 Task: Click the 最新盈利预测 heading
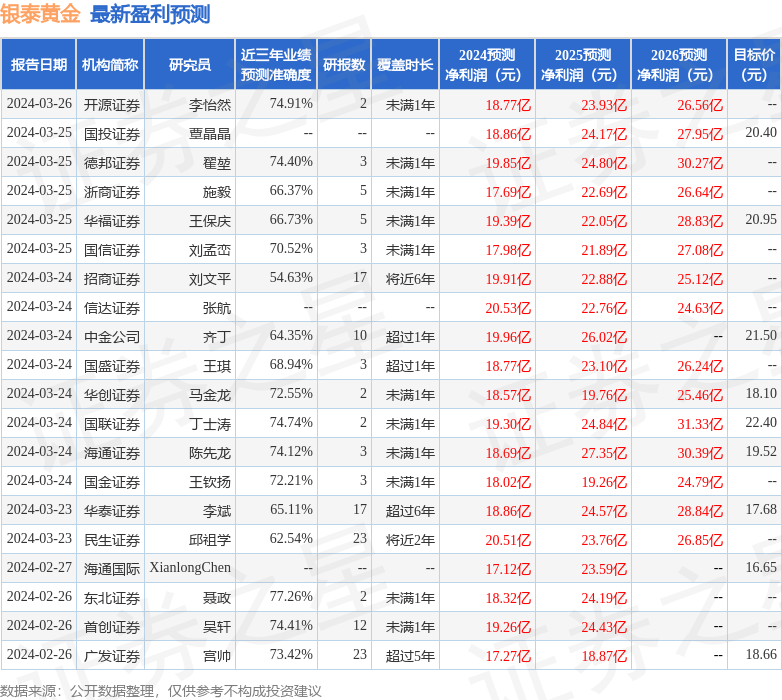150,14
